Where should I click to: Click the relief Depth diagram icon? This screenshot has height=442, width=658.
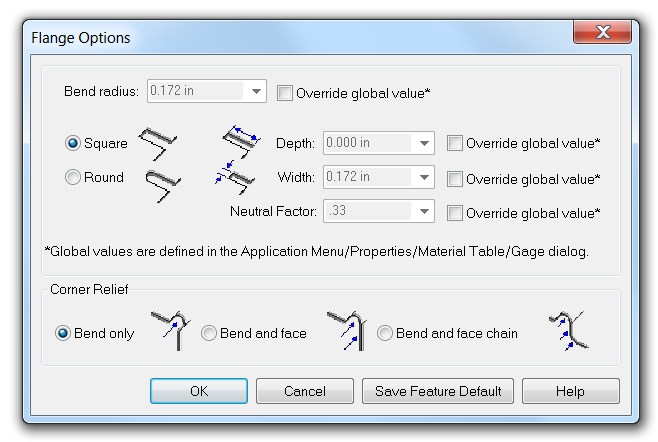coord(241,141)
